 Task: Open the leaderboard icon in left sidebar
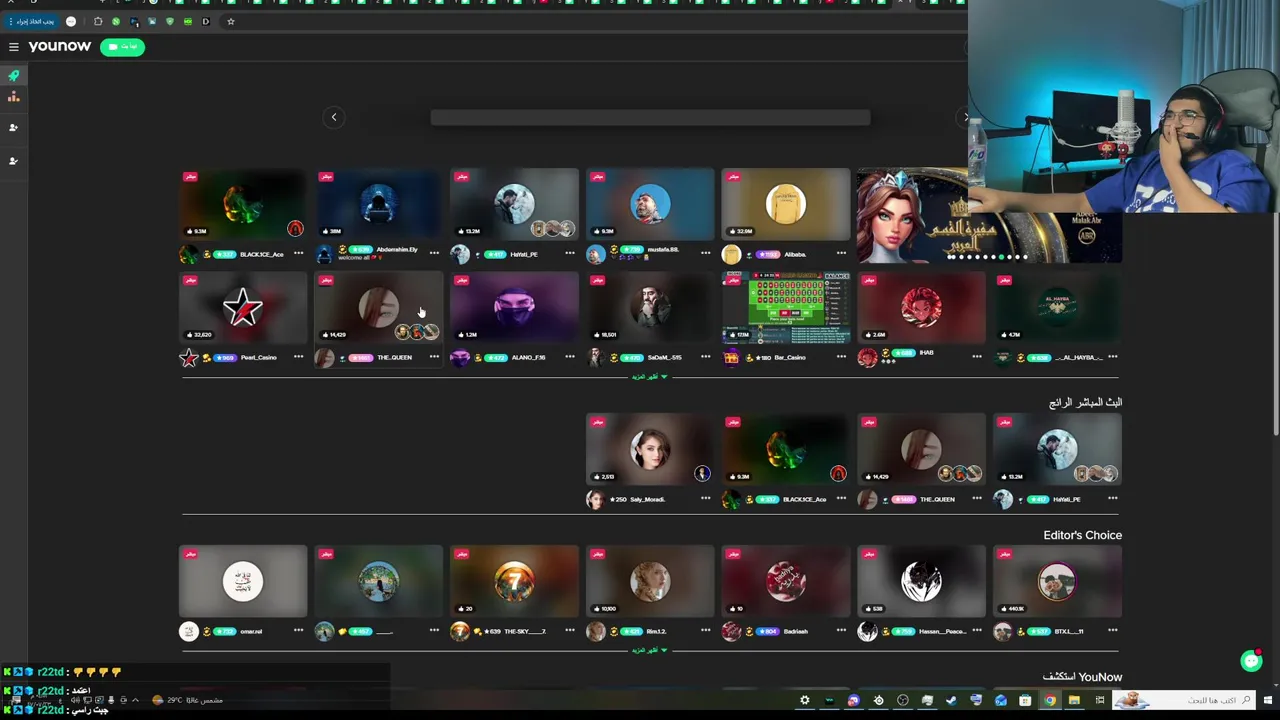point(14,97)
